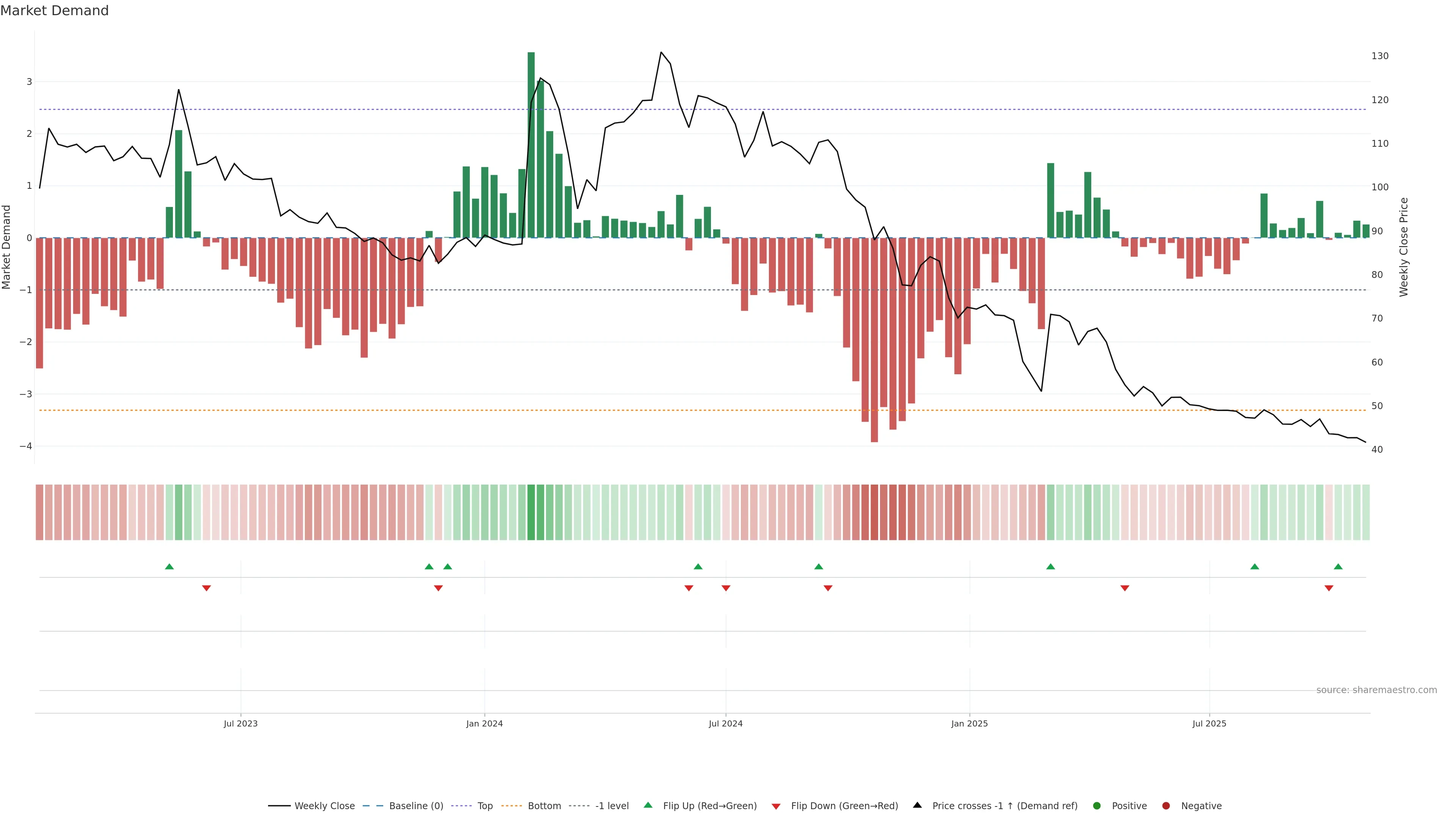Click the source: sharemaestro.com text
The height and width of the screenshot is (819, 1456).
coord(1376,690)
